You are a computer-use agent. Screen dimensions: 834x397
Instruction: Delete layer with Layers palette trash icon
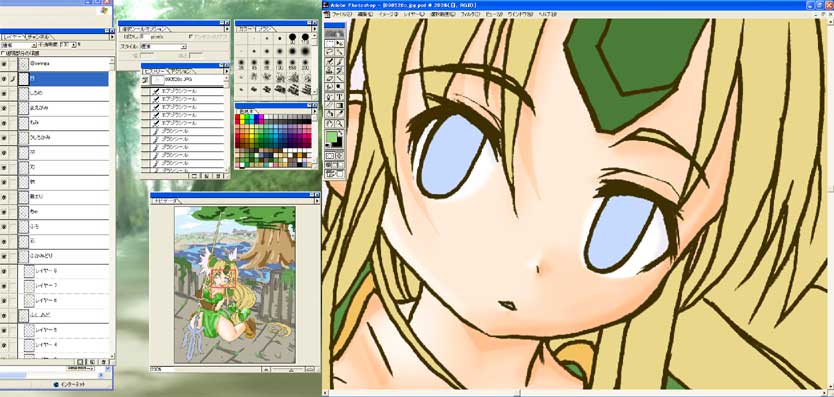tap(104, 361)
